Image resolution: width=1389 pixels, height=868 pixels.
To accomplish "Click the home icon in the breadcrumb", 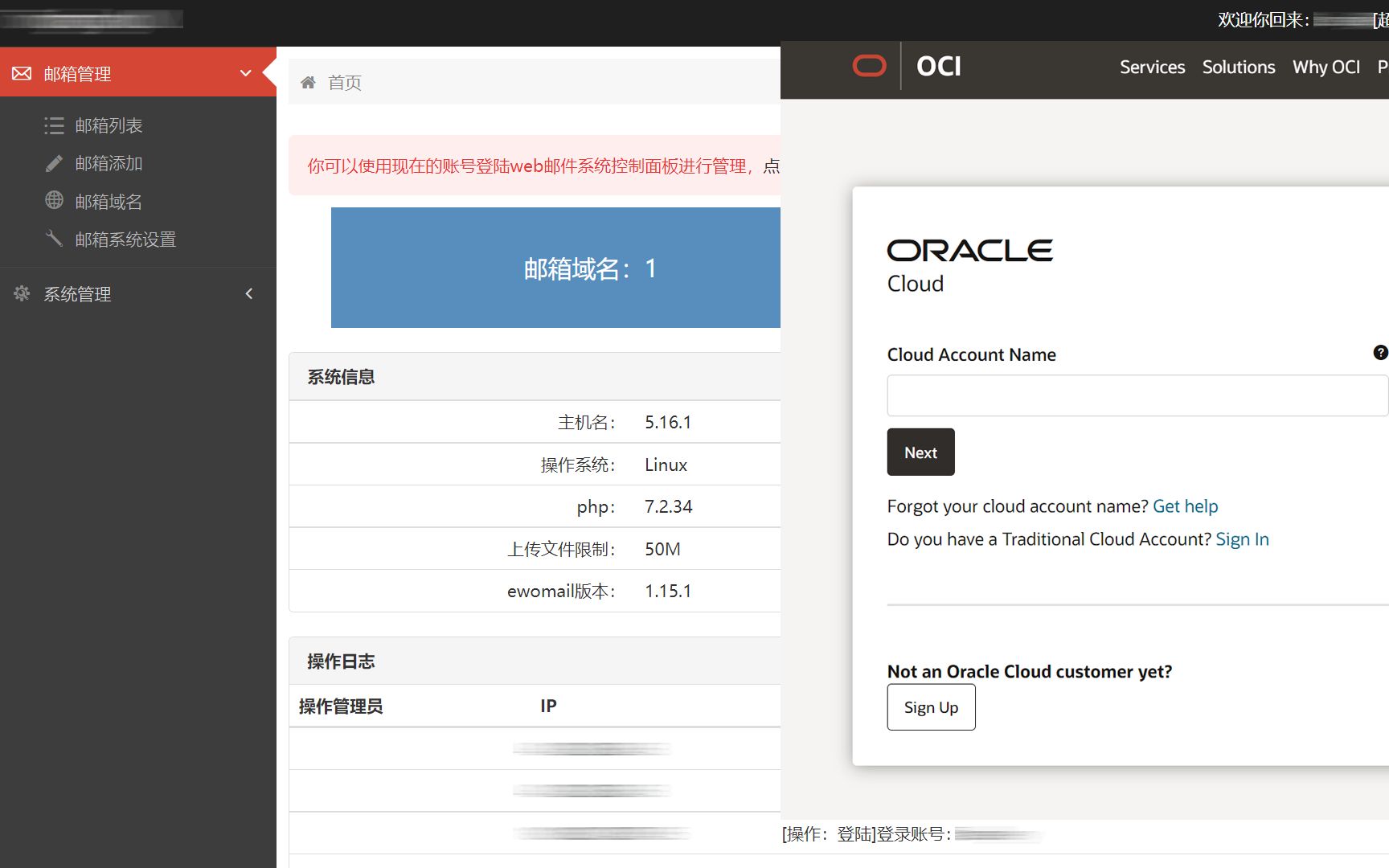I will click(308, 82).
